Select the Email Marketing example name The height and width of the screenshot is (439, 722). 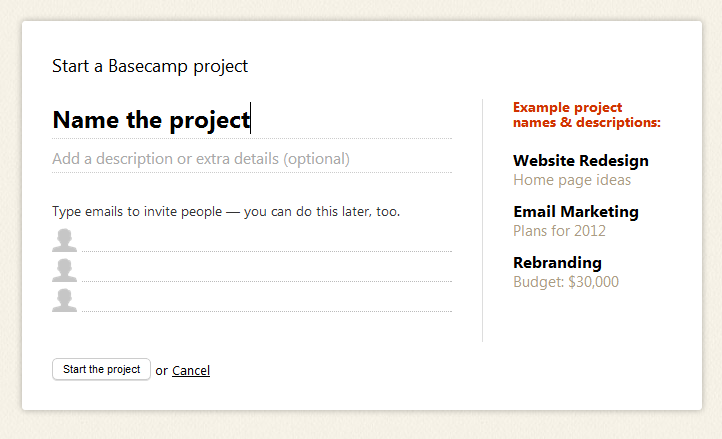576,211
